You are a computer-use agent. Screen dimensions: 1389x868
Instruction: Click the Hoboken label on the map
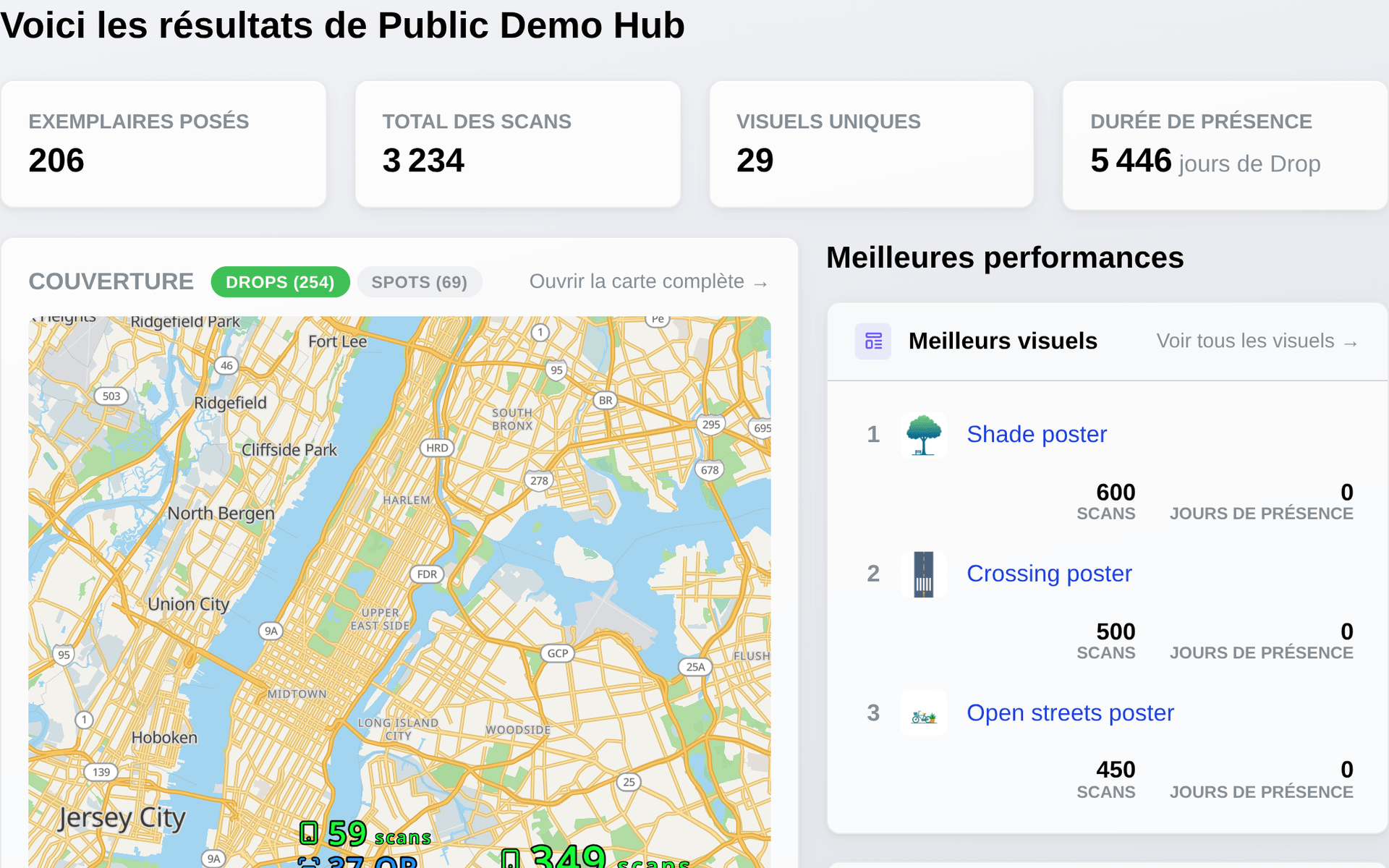point(164,738)
